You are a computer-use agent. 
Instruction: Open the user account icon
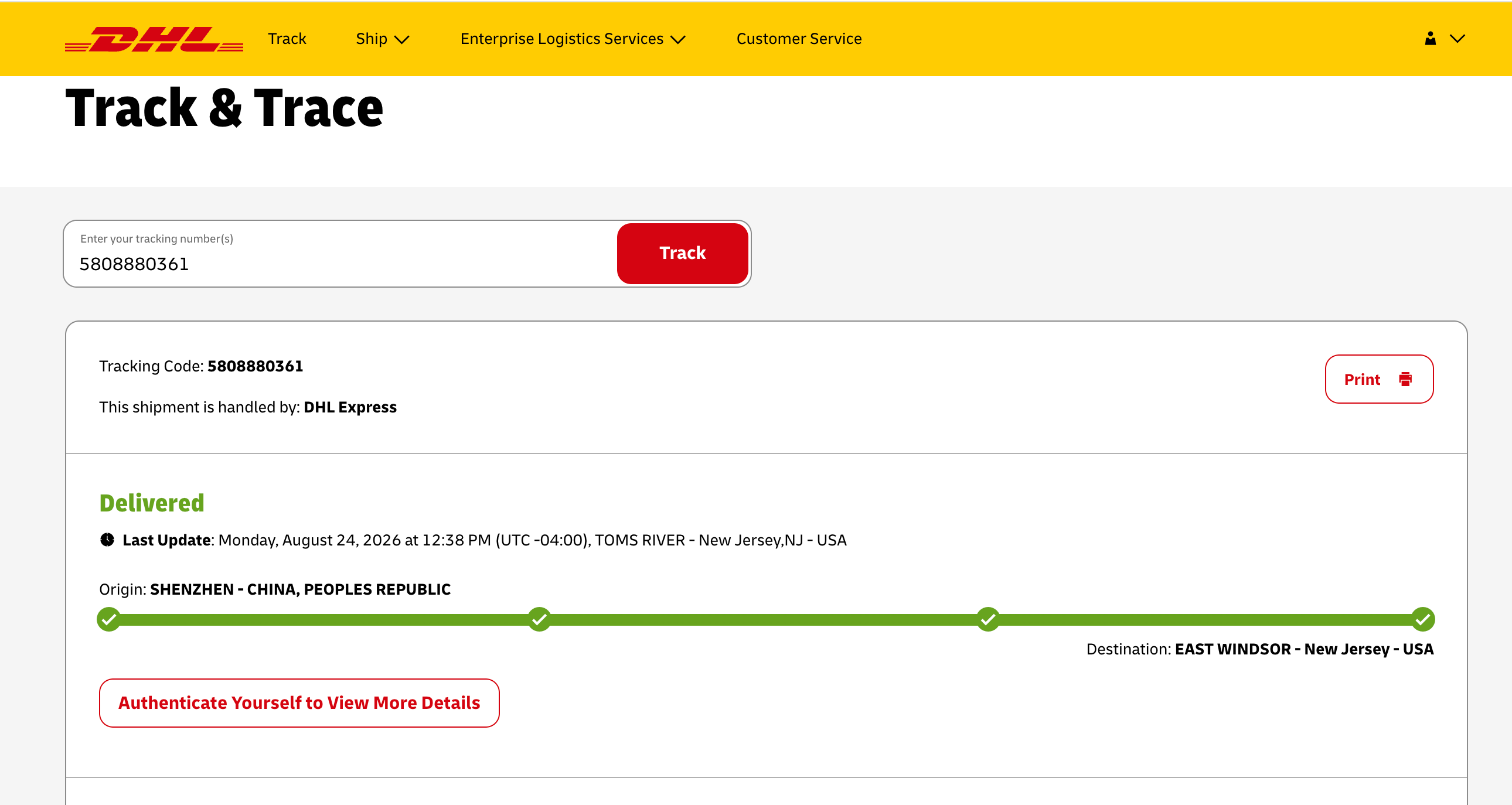click(1431, 39)
